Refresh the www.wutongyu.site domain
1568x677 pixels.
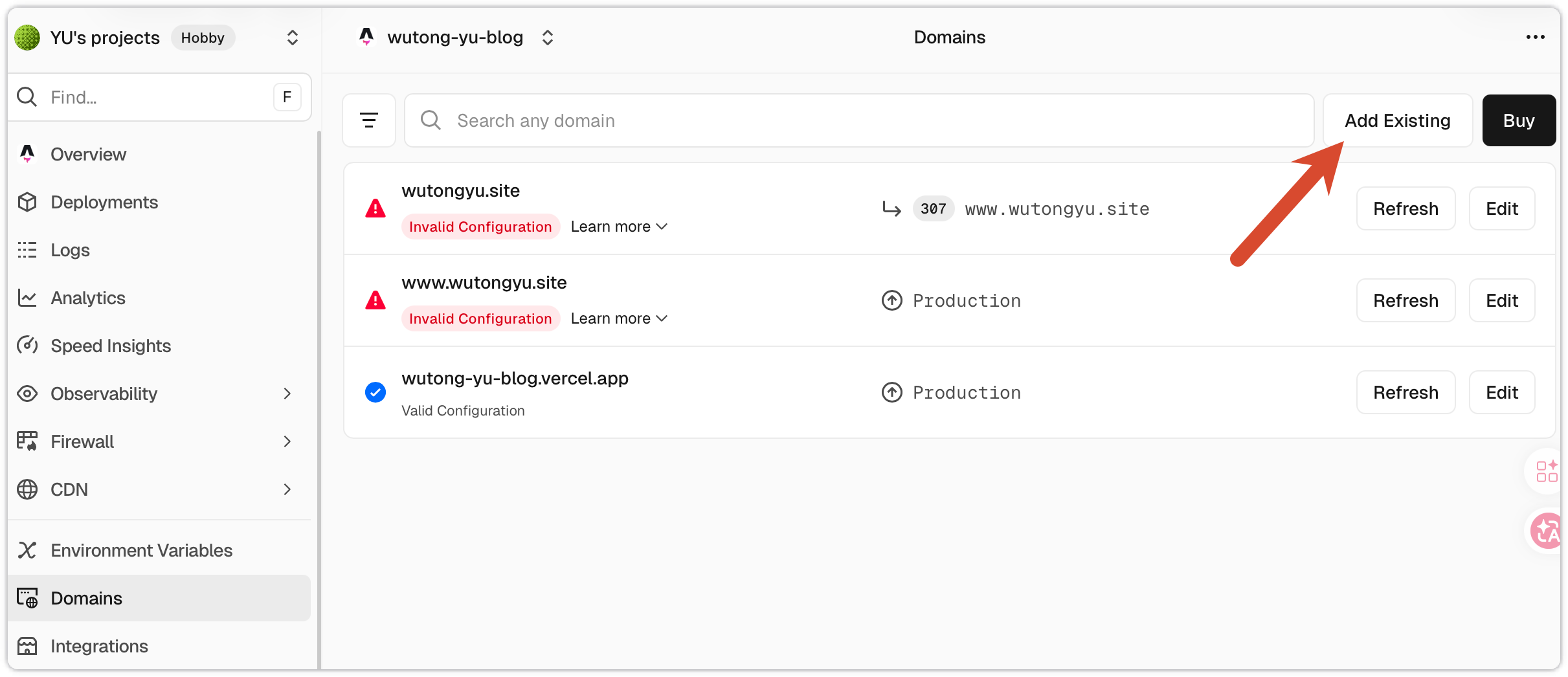pos(1406,300)
